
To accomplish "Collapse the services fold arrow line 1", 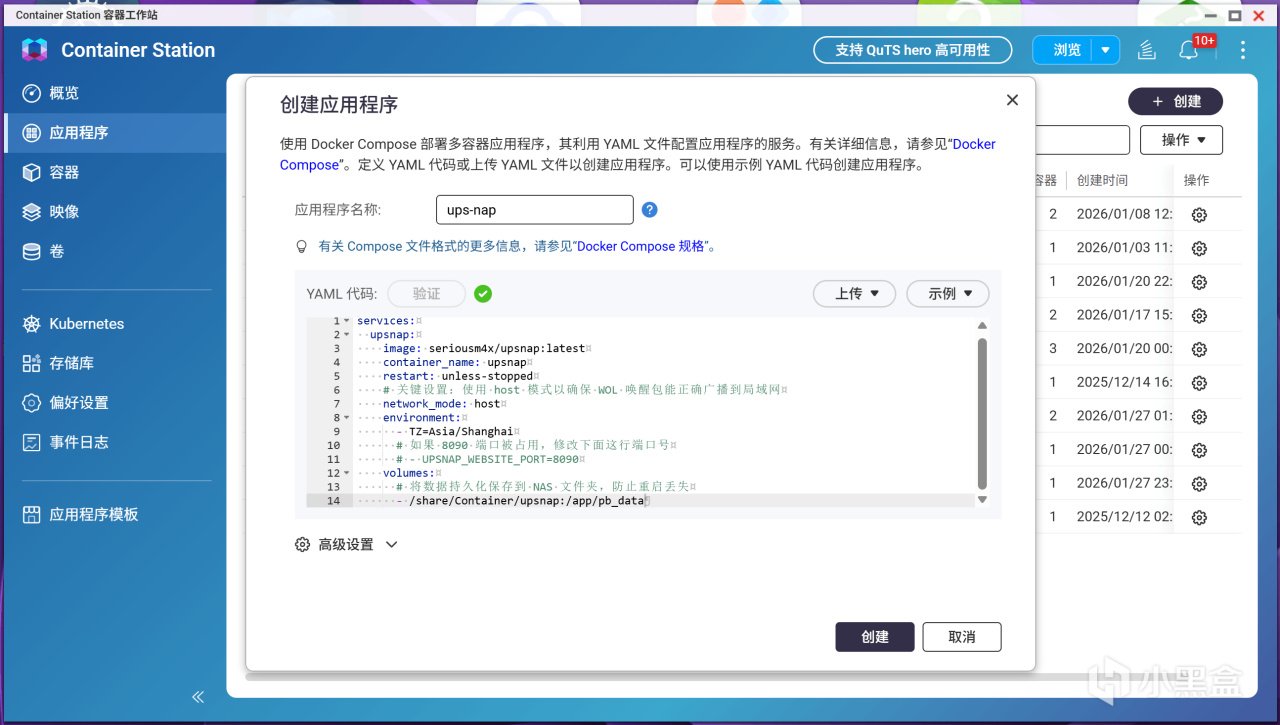I will point(347,321).
